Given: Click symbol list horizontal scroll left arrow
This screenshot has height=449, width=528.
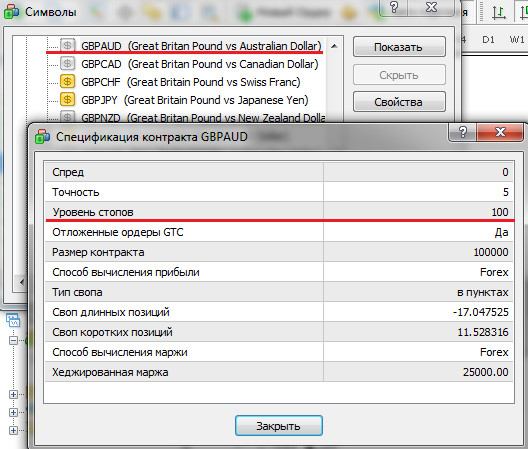Looking at the screenshot, I should coord(21,282).
